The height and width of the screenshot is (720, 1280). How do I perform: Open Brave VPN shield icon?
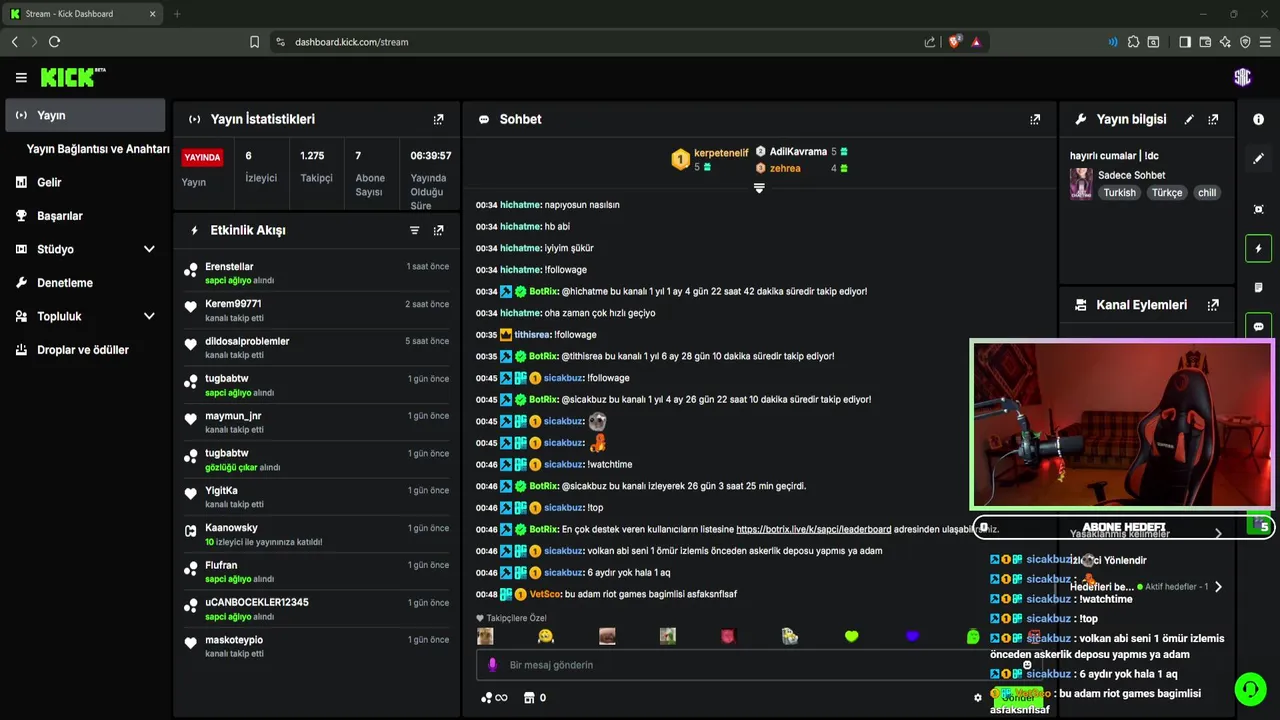(x=1245, y=42)
